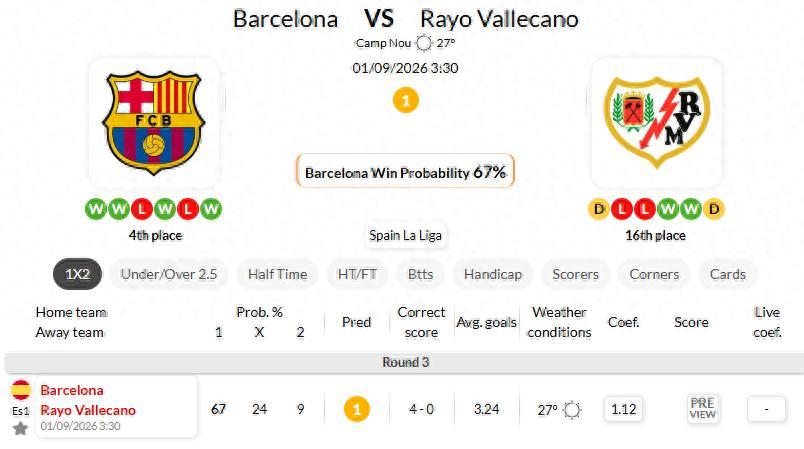This screenshot has width=804, height=449.
Task: Open the Spain La Liga link
Action: [x=405, y=235]
